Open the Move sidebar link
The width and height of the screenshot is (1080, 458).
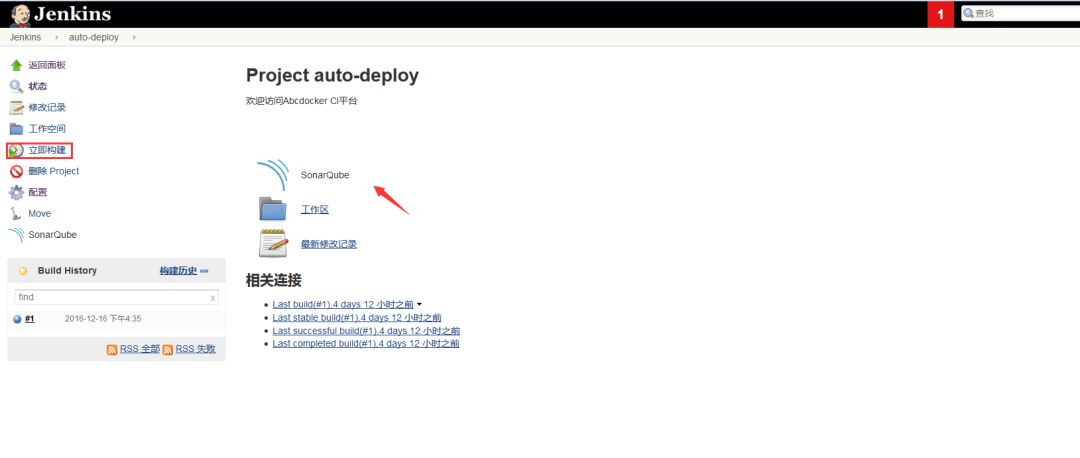pyautogui.click(x=40, y=214)
